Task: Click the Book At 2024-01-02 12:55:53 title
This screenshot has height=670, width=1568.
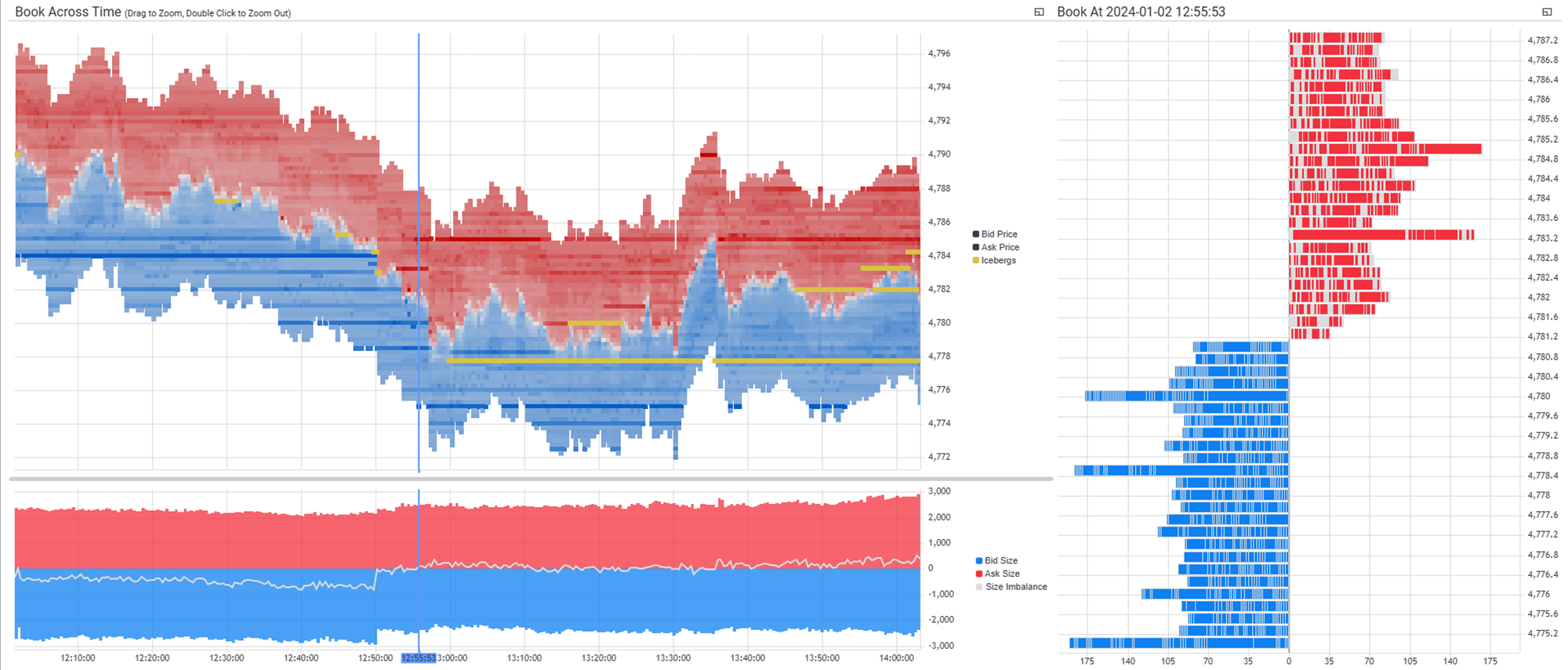Action: pos(1141,12)
